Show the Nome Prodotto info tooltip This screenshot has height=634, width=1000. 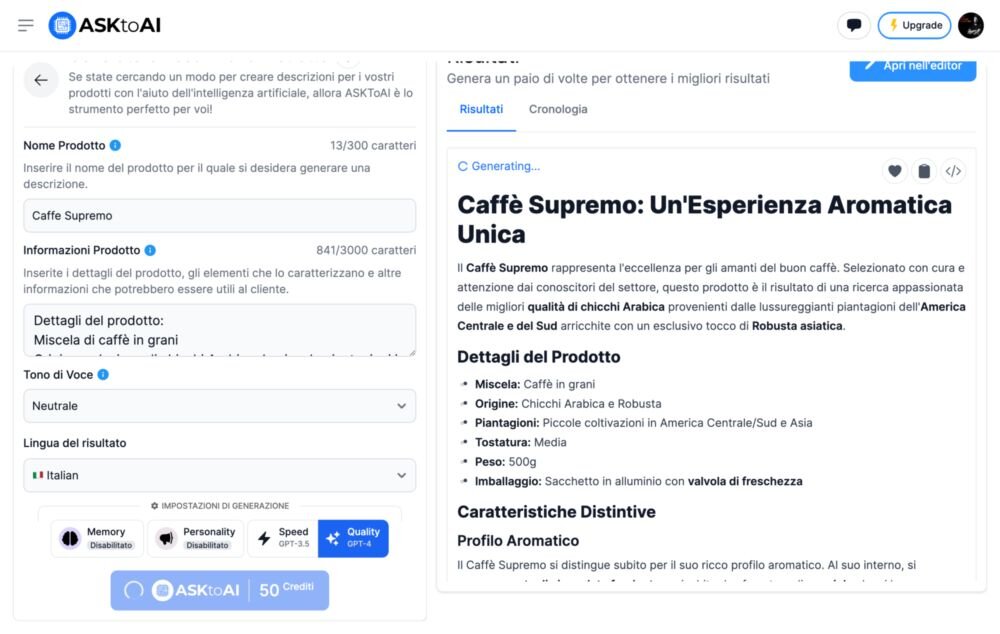tap(116, 145)
